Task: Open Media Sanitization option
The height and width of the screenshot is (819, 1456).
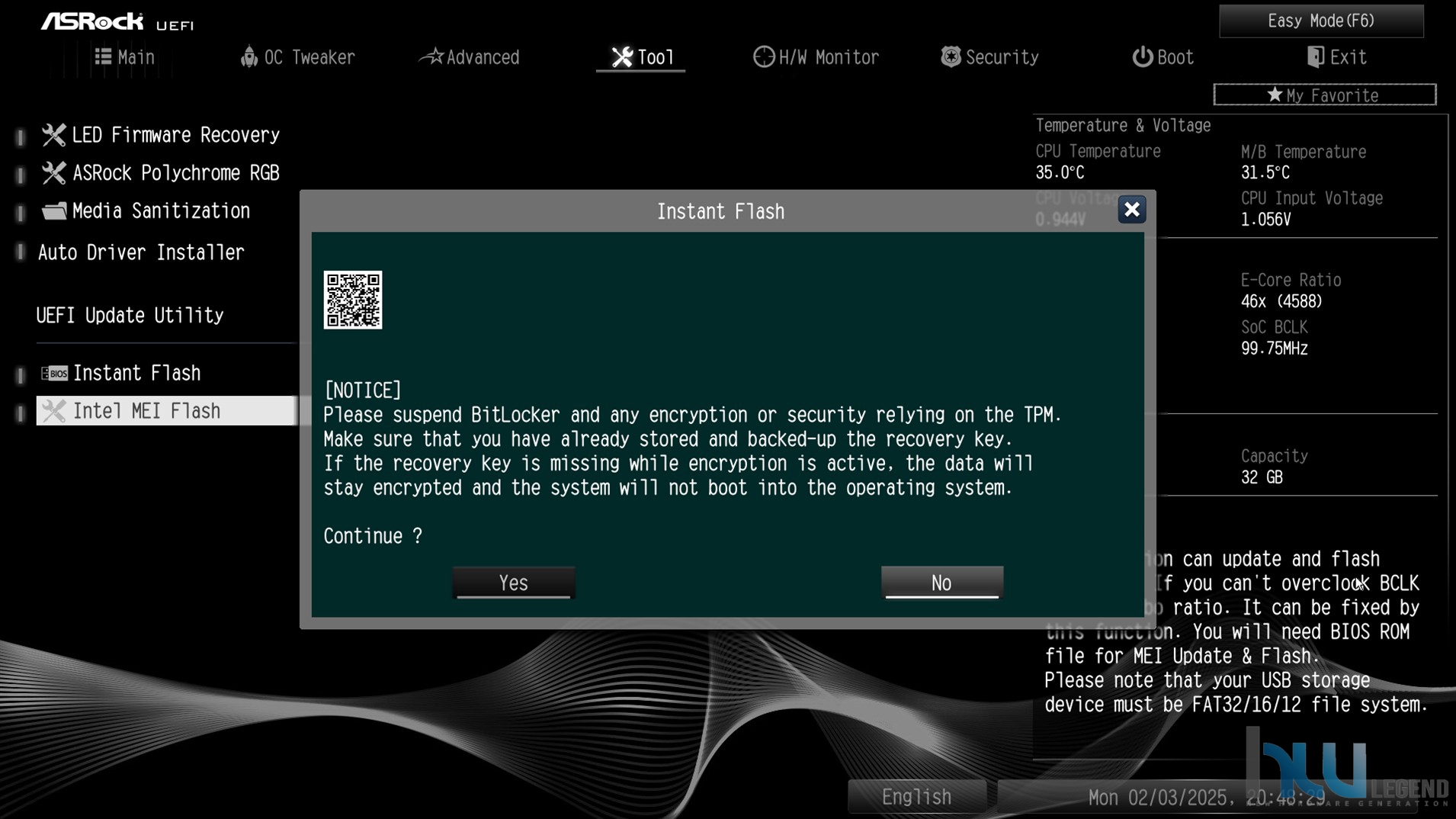Action: [146, 211]
